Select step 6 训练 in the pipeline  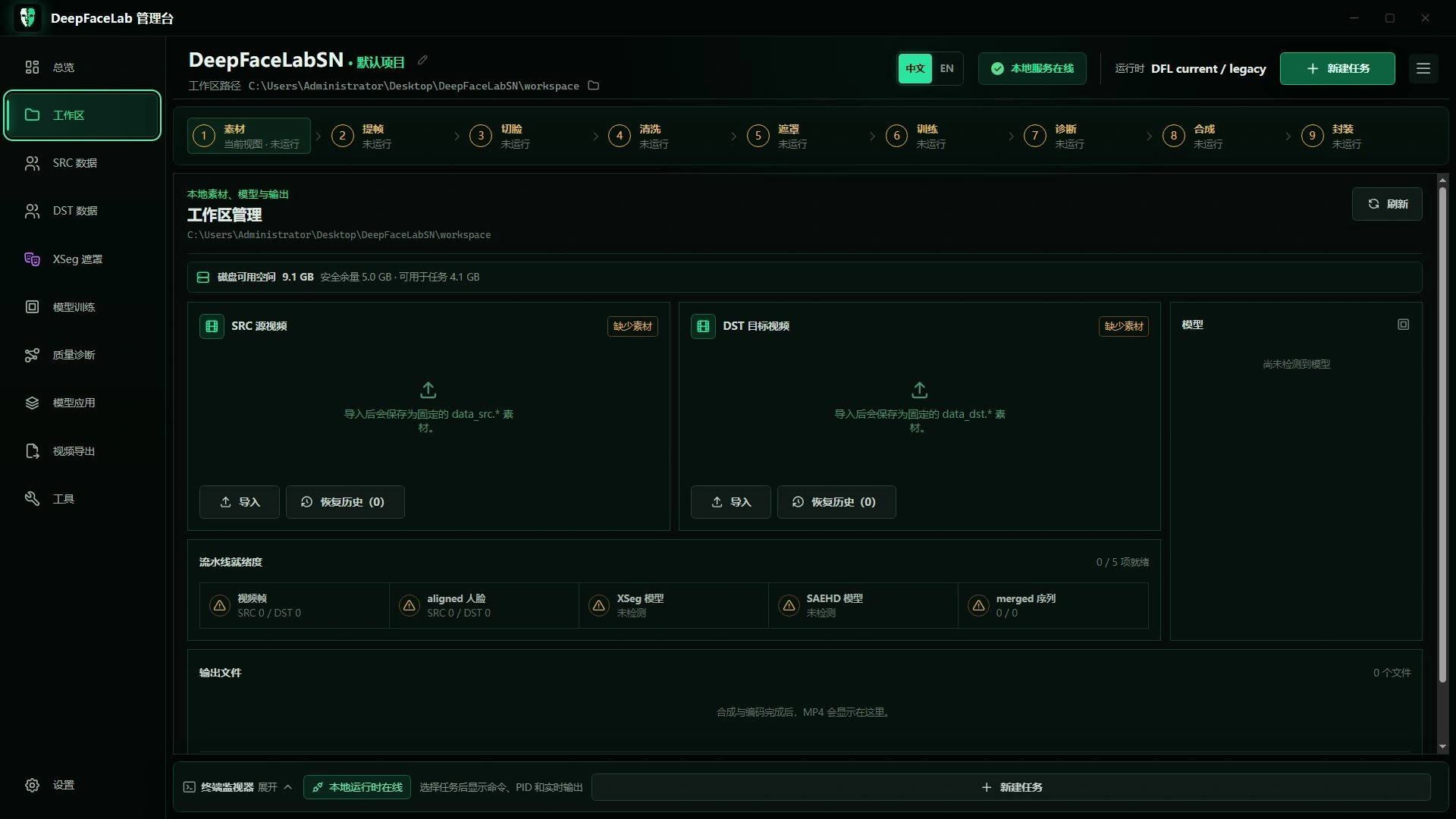click(x=943, y=136)
